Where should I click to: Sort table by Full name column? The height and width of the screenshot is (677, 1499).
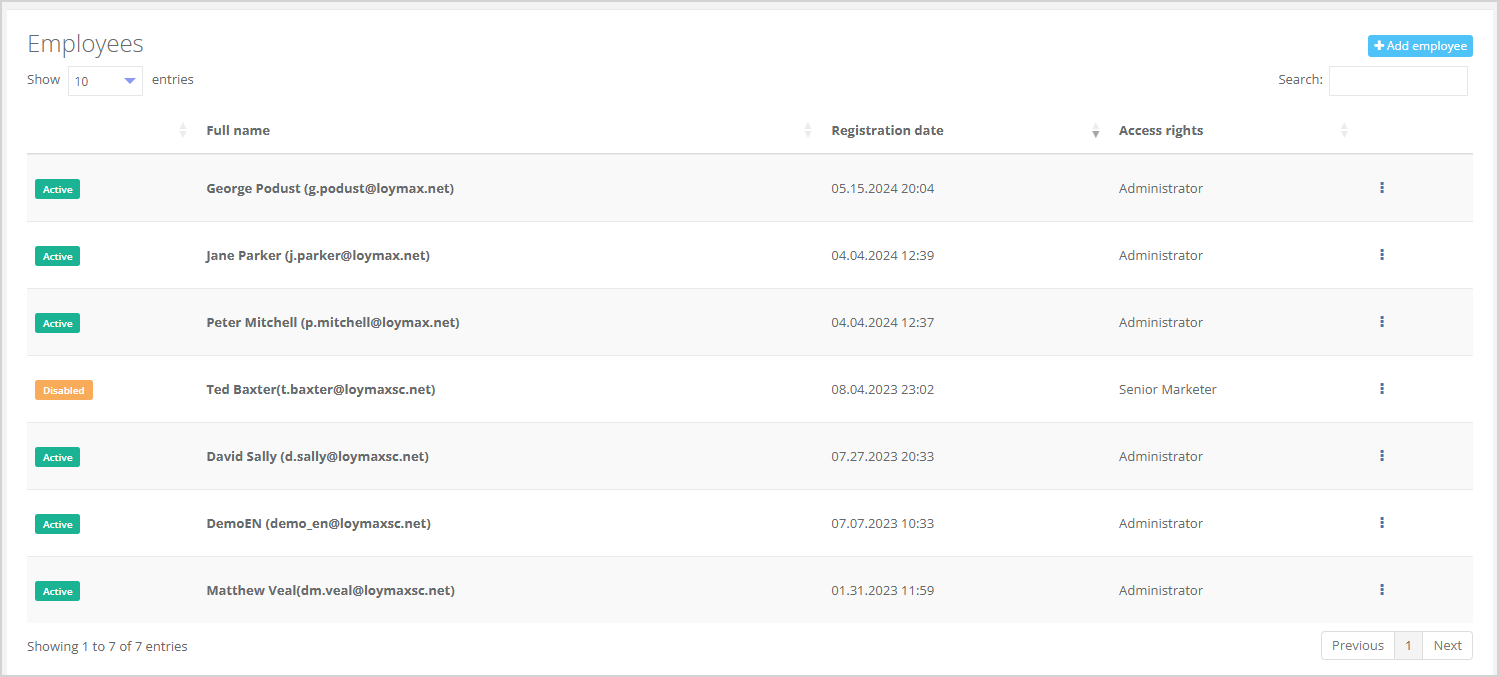pyautogui.click(x=238, y=130)
